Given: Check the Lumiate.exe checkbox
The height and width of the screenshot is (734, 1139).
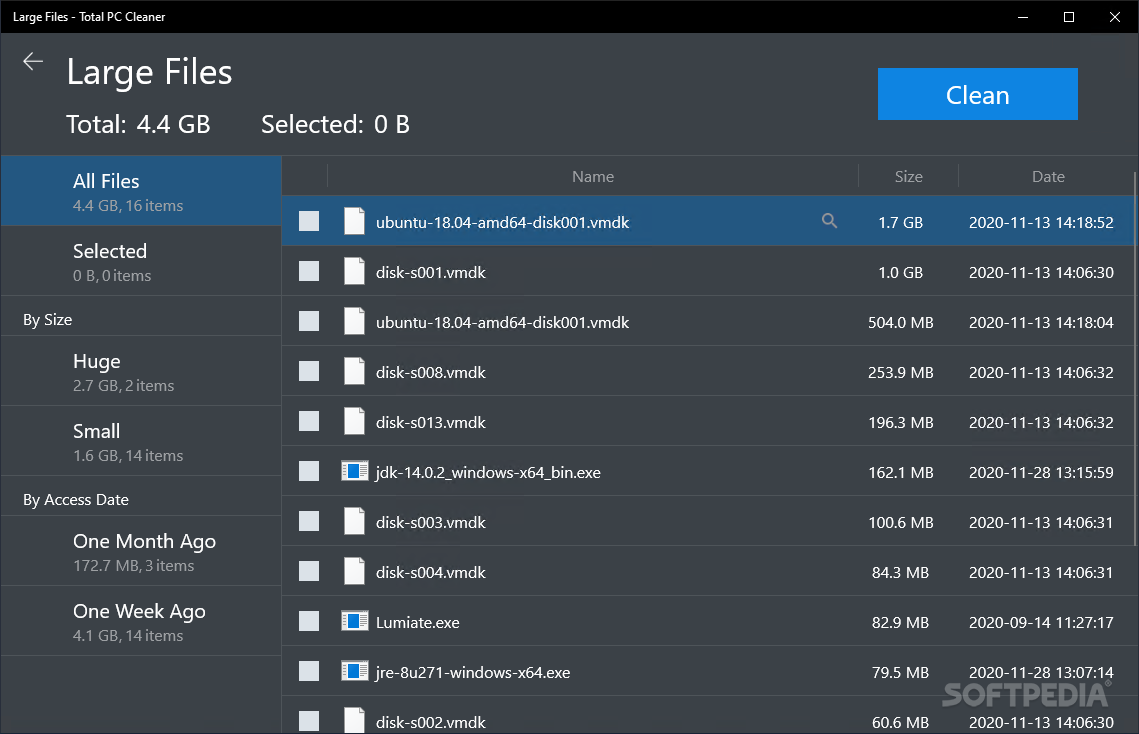Looking at the screenshot, I should [x=309, y=621].
